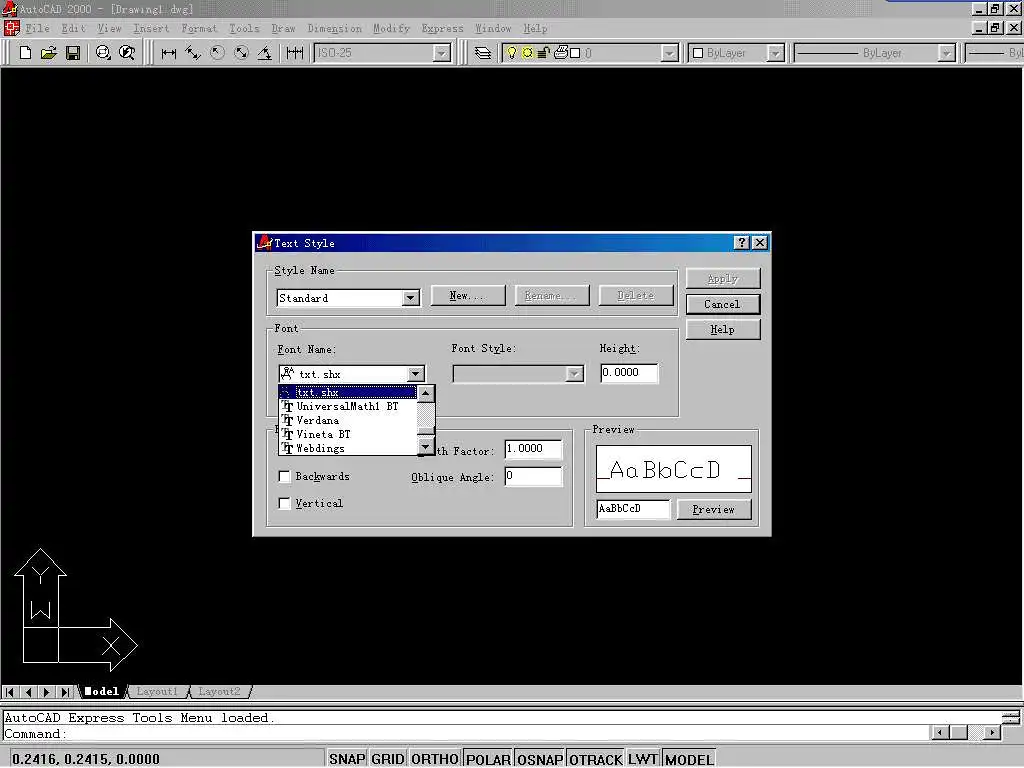Enable the Backwards checkbox
Image resolution: width=1024 pixels, height=768 pixels.
(285, 477)
